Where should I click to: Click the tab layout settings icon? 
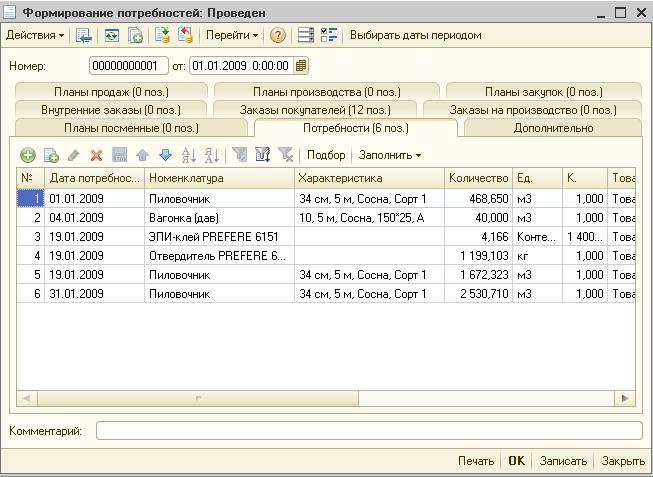coord(306,35)
